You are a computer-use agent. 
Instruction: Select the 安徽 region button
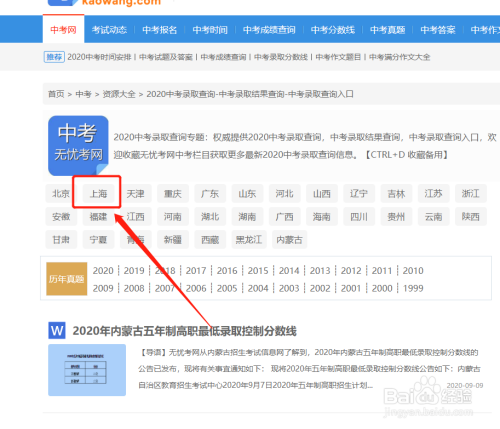click(61, 217)
